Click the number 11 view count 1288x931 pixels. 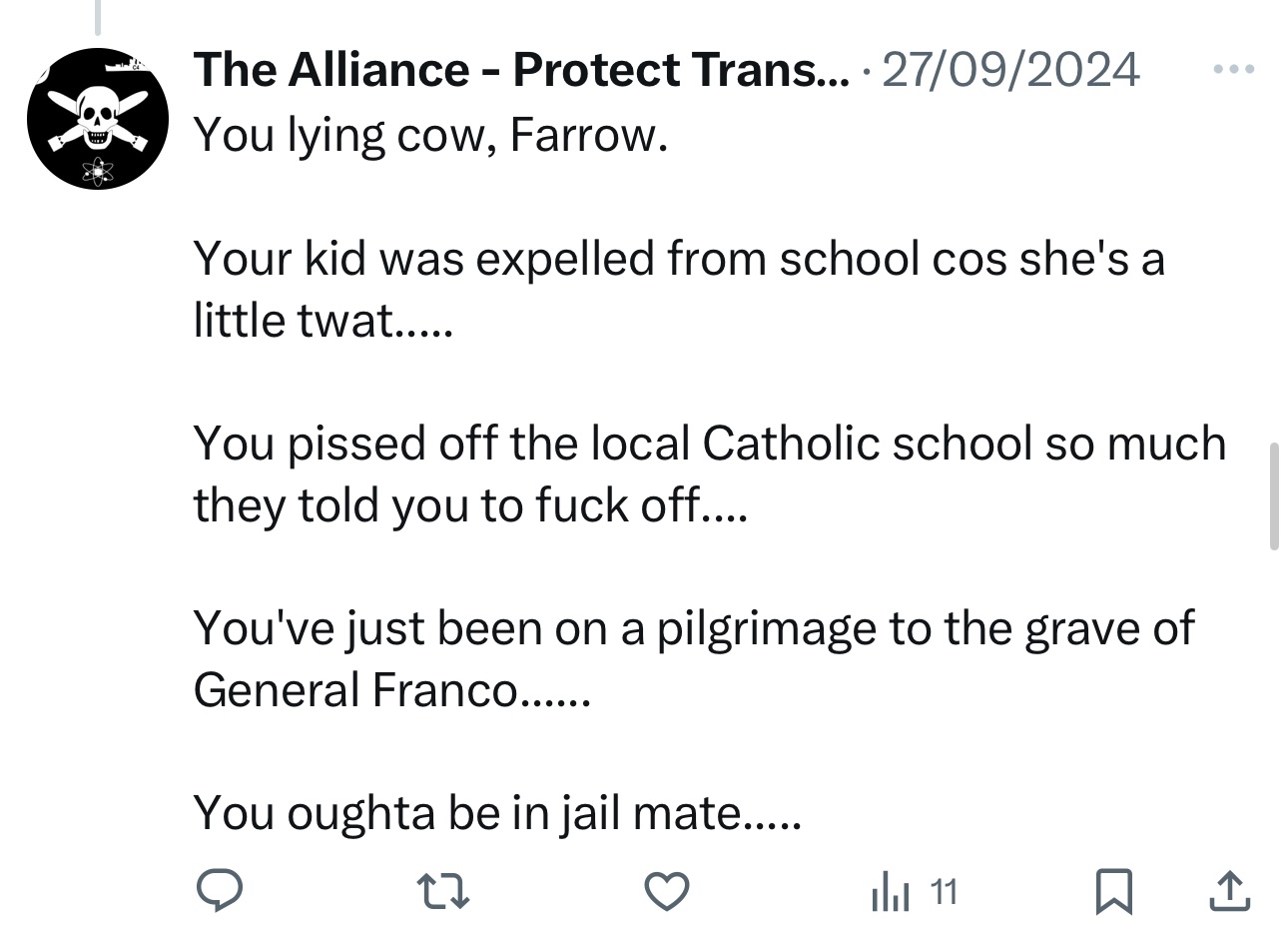(945, 891)
